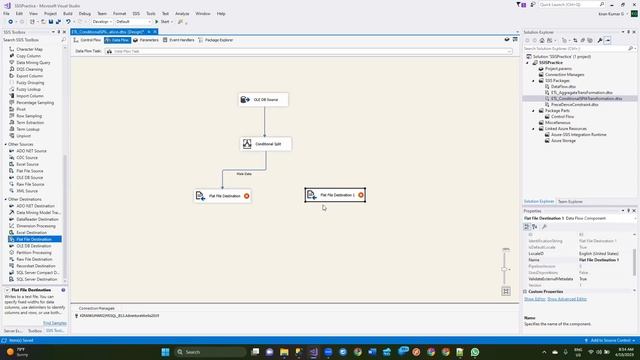
Task: Open the Debug menu
Action: [x=84, y=13]
